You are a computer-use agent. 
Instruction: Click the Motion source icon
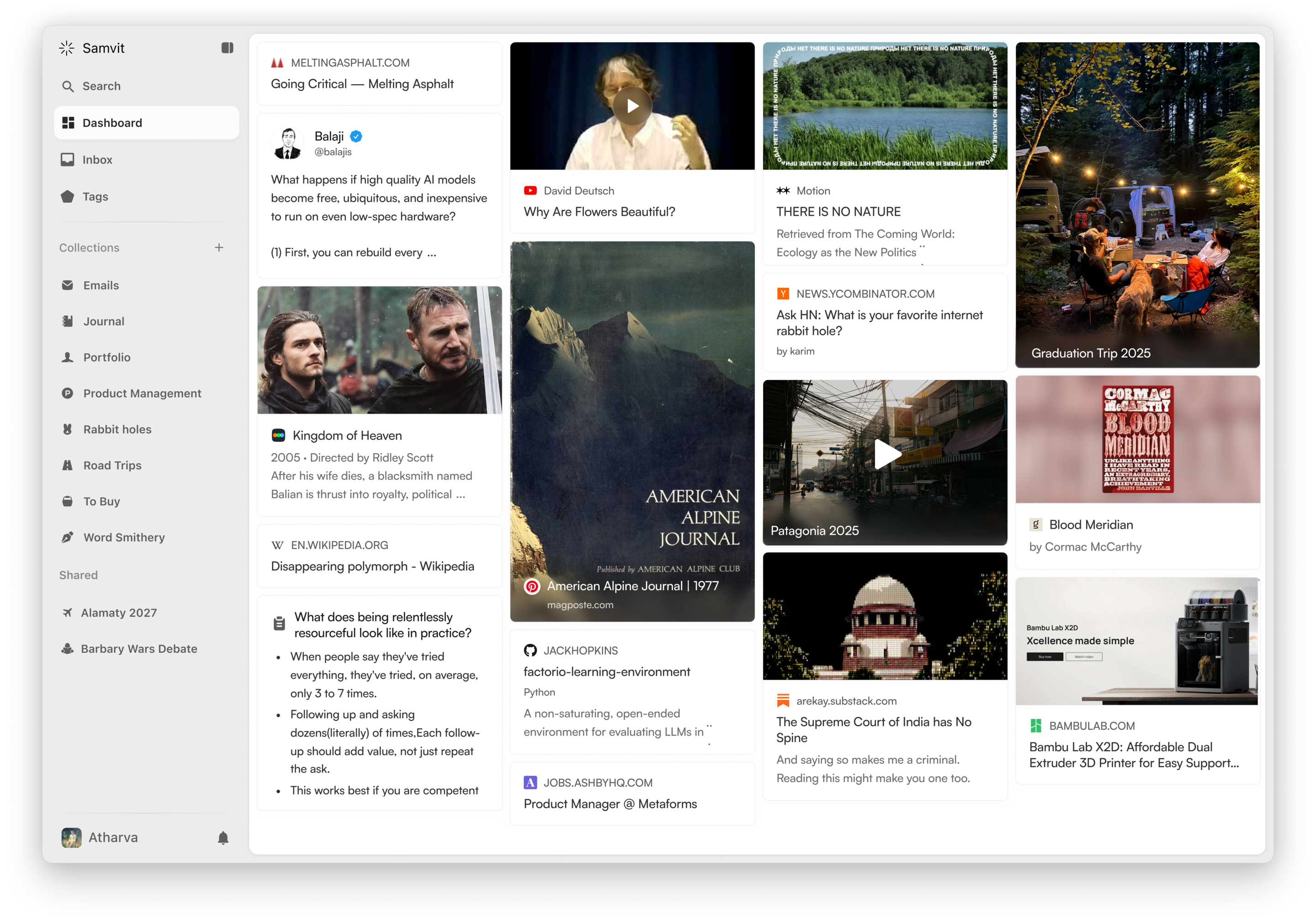(783, 191)
